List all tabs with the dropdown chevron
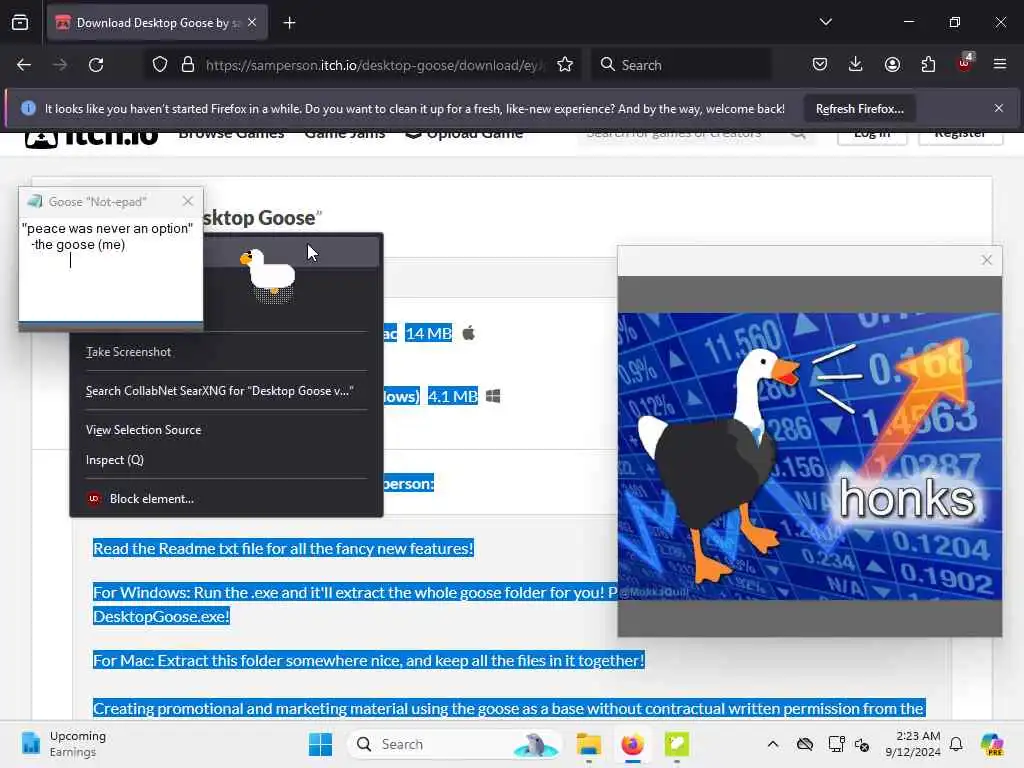This screenshot has height=768, width=1024. pyautogui.click(x=825, y=22)
